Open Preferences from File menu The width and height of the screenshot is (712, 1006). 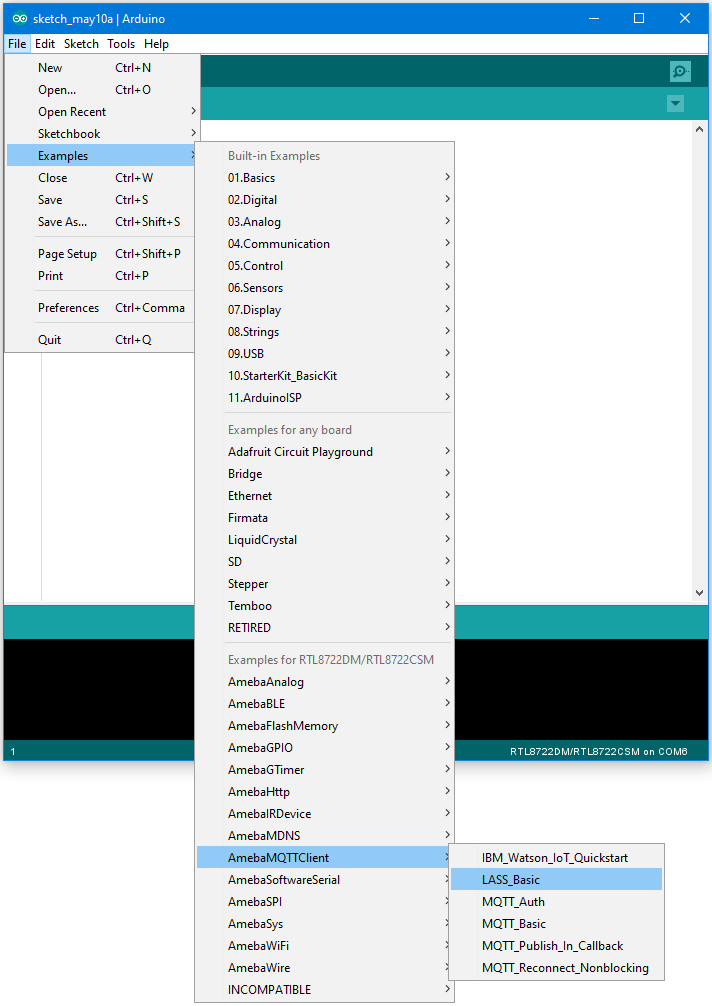[101, 308]
